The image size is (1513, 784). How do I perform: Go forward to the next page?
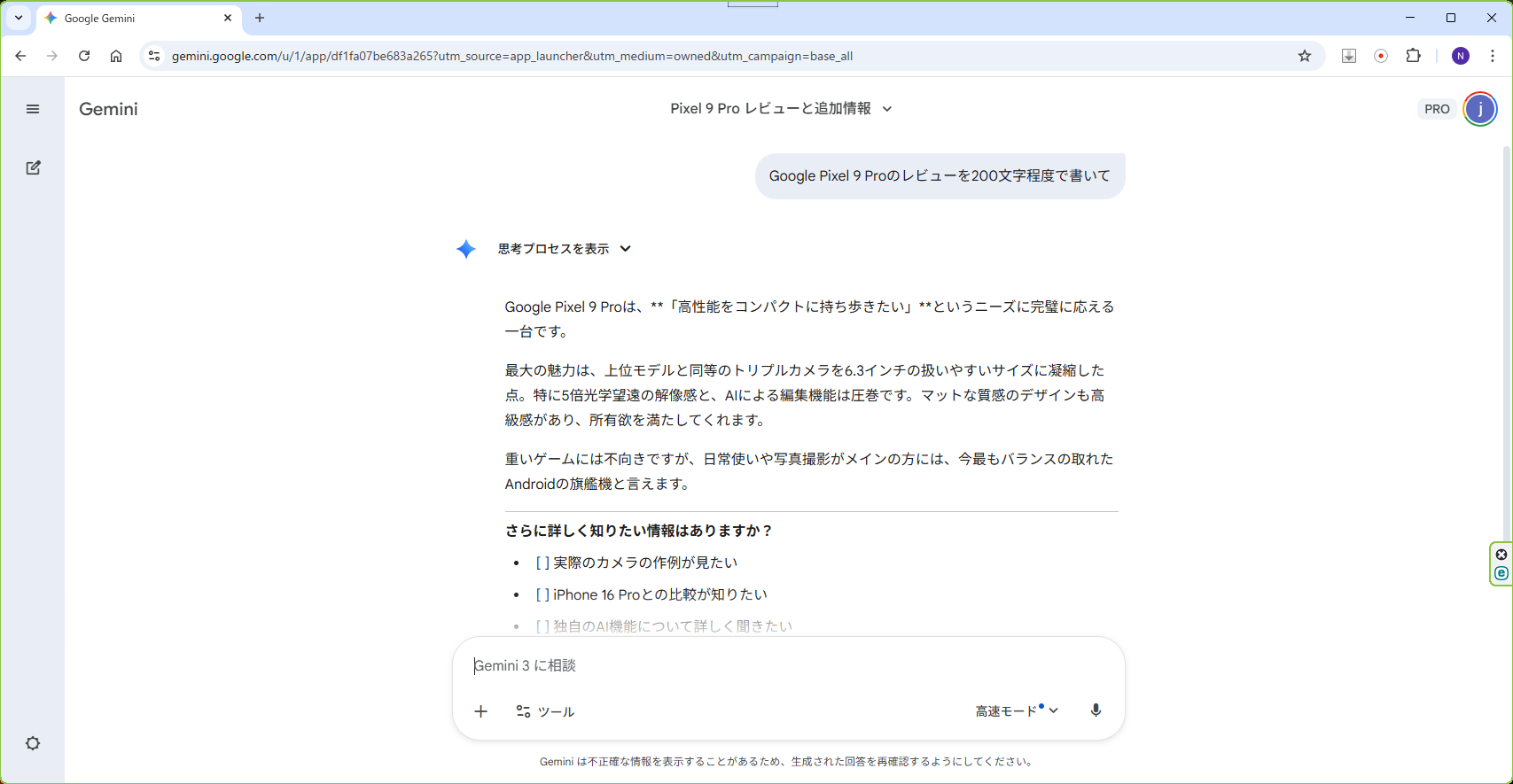pyautogui.click(x=52, y=56)
